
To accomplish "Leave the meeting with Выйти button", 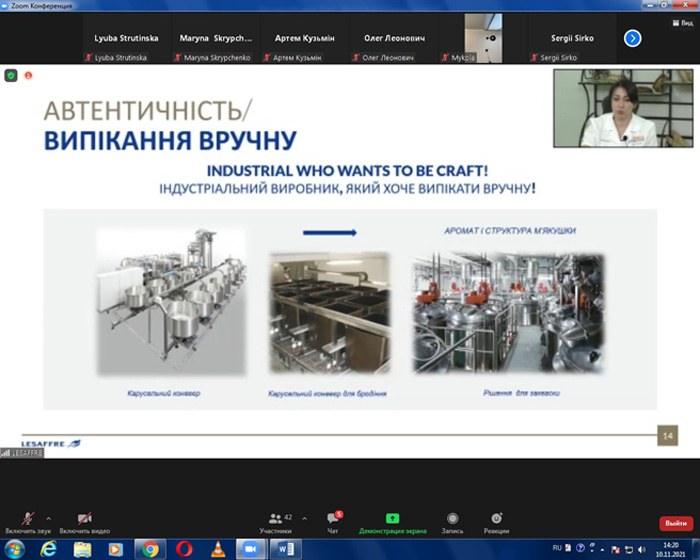I will (x=676, y=523).
